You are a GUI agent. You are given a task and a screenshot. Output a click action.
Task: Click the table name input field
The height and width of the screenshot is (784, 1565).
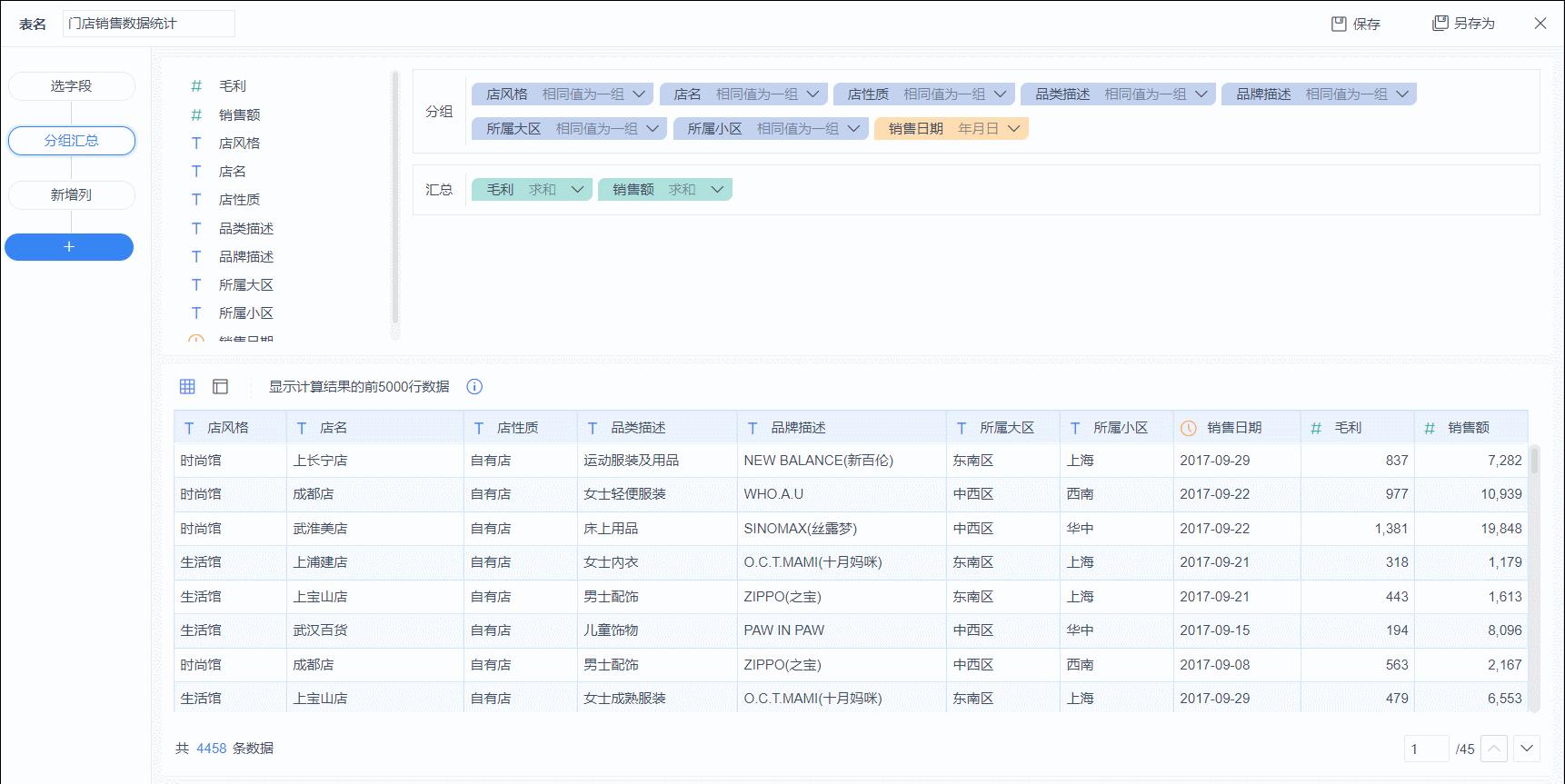pos(149,24)
